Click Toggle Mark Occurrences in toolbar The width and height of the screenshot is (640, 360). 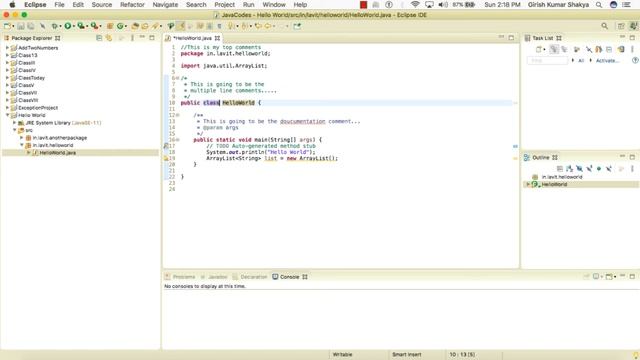click(180, 26)
